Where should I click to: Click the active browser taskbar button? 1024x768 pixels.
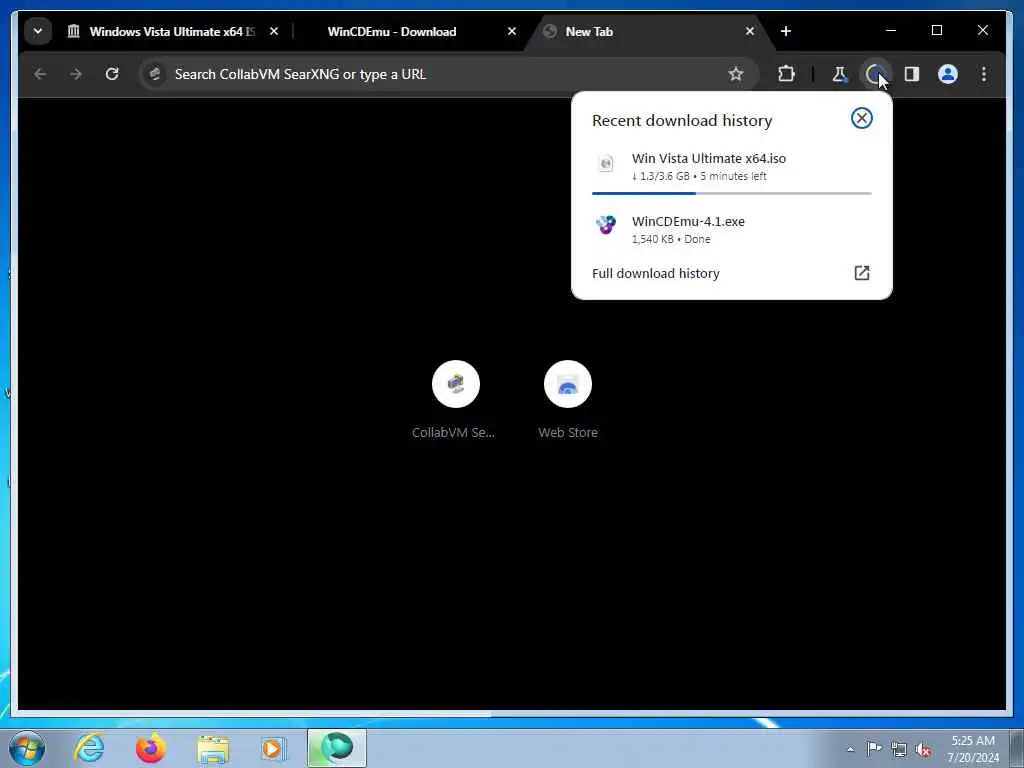point(337,748)
